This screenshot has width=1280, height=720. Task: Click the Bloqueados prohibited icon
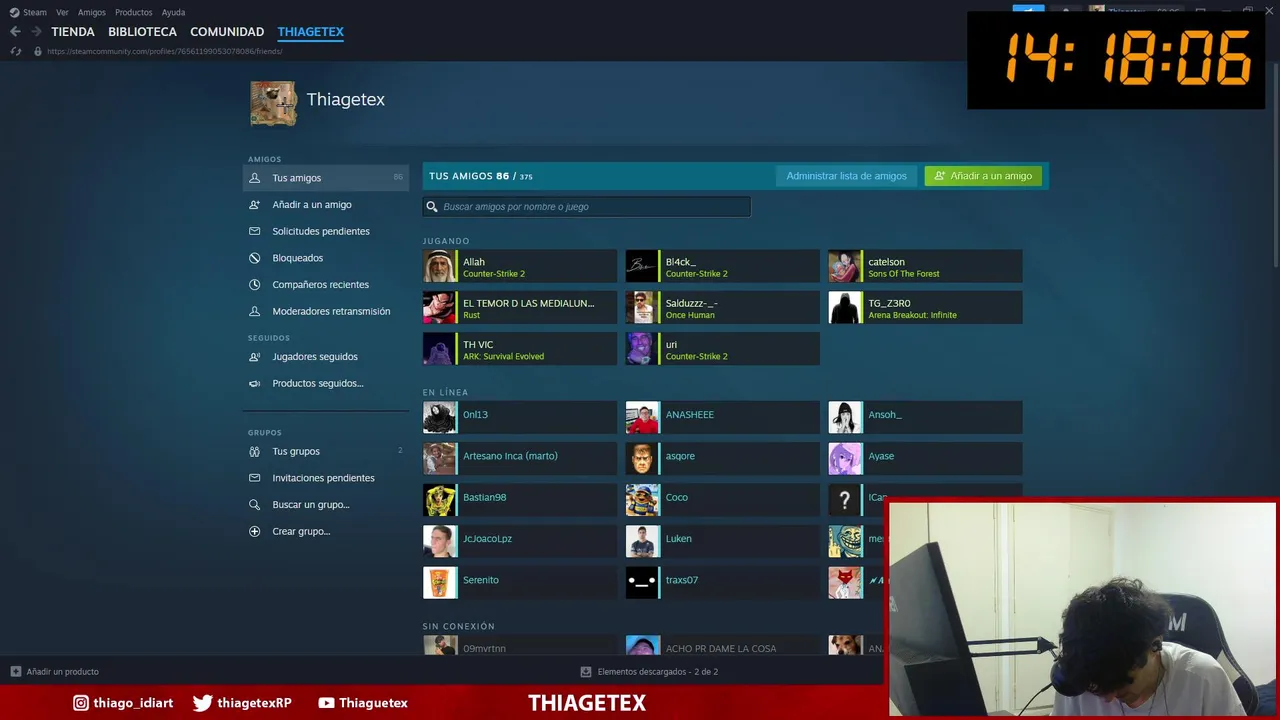[254, 258]
